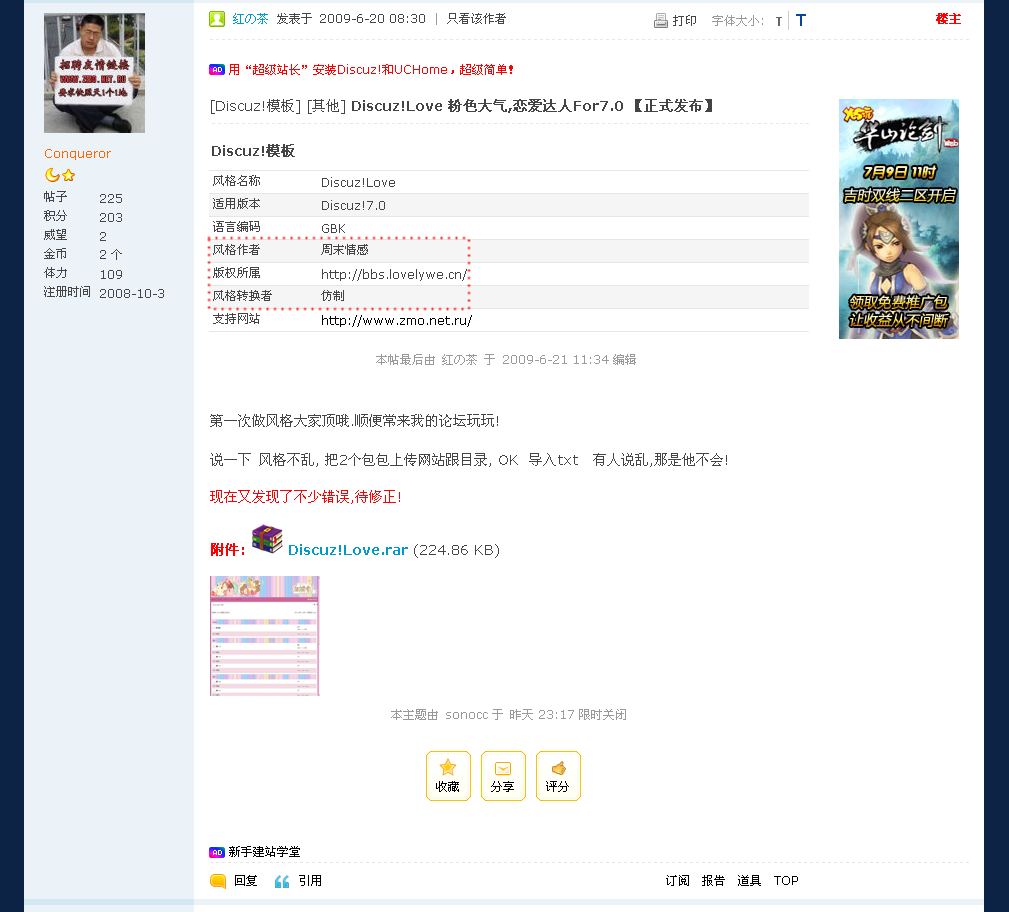The image size is (1009, 912).
Task: Open the Conqueror user group link
Action: click(77, 153)
